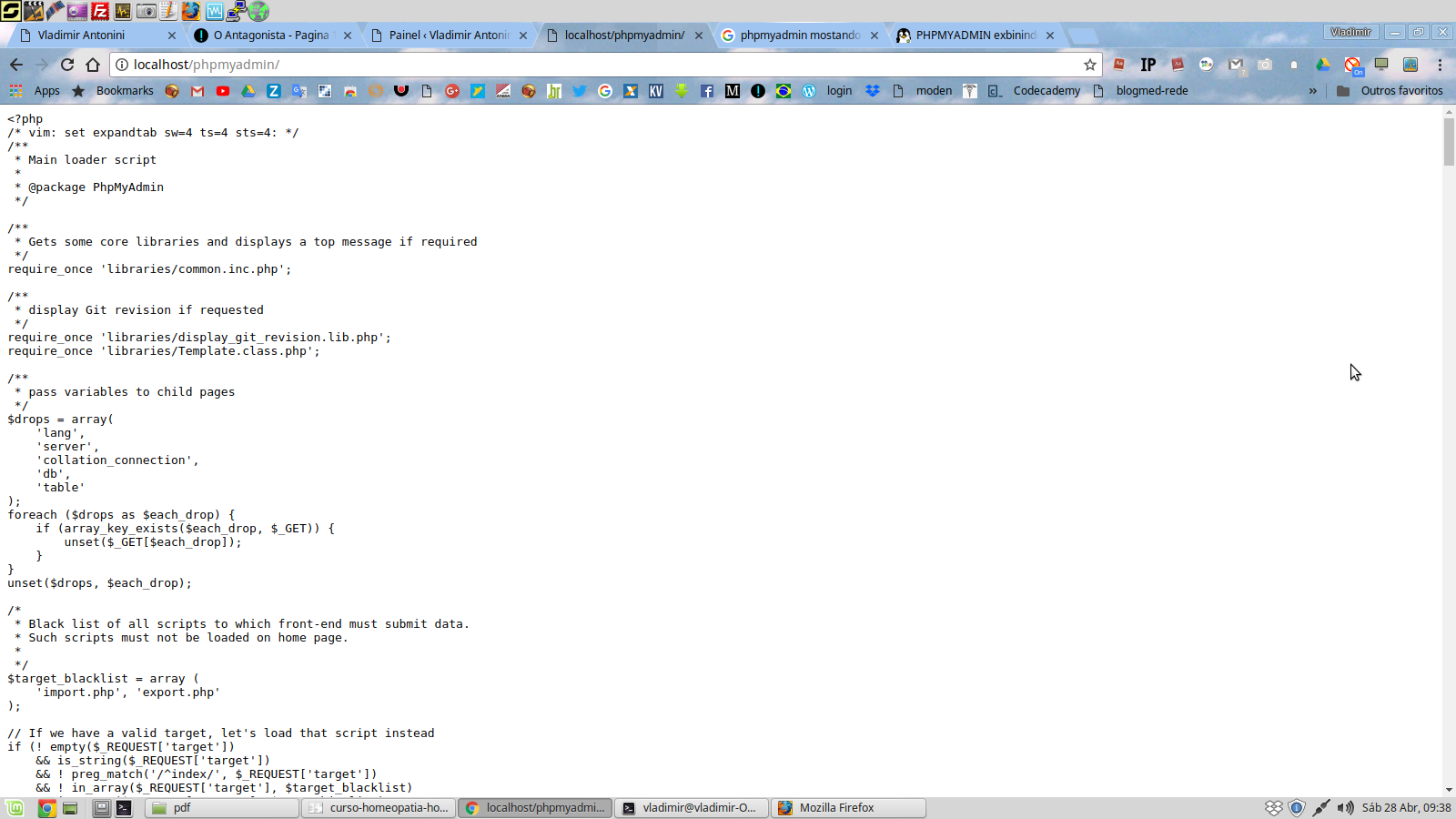
Task: Open the Codecademy bookmark
Action: 1046,90
